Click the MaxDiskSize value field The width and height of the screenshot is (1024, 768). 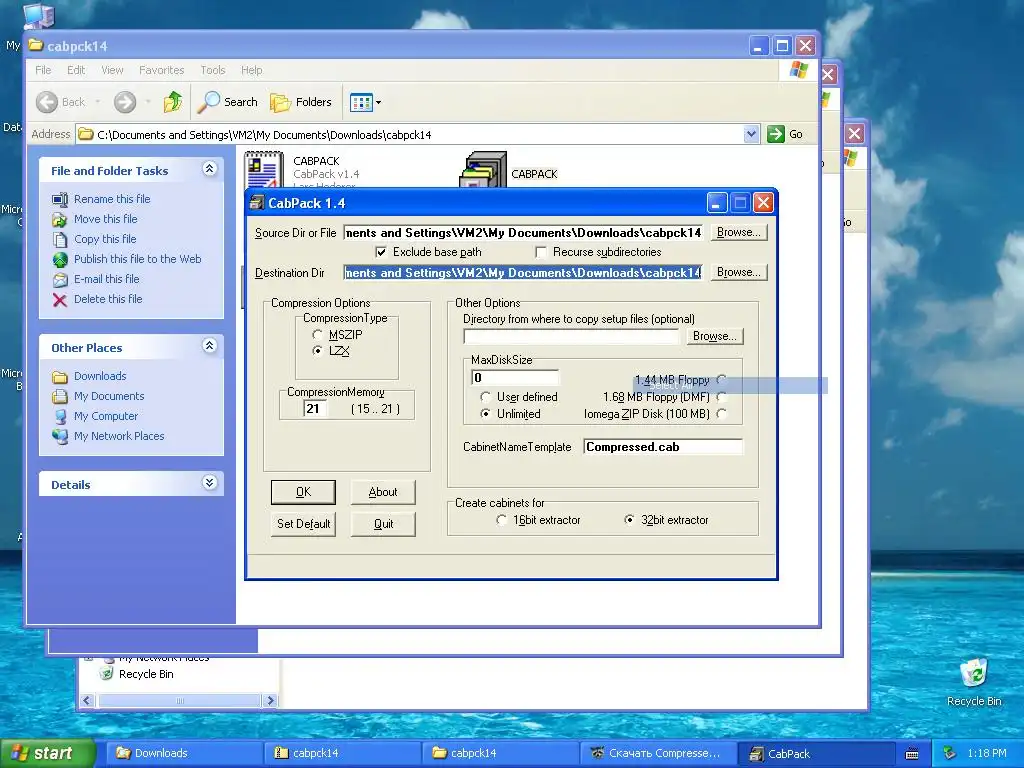(x=515, y=377)
